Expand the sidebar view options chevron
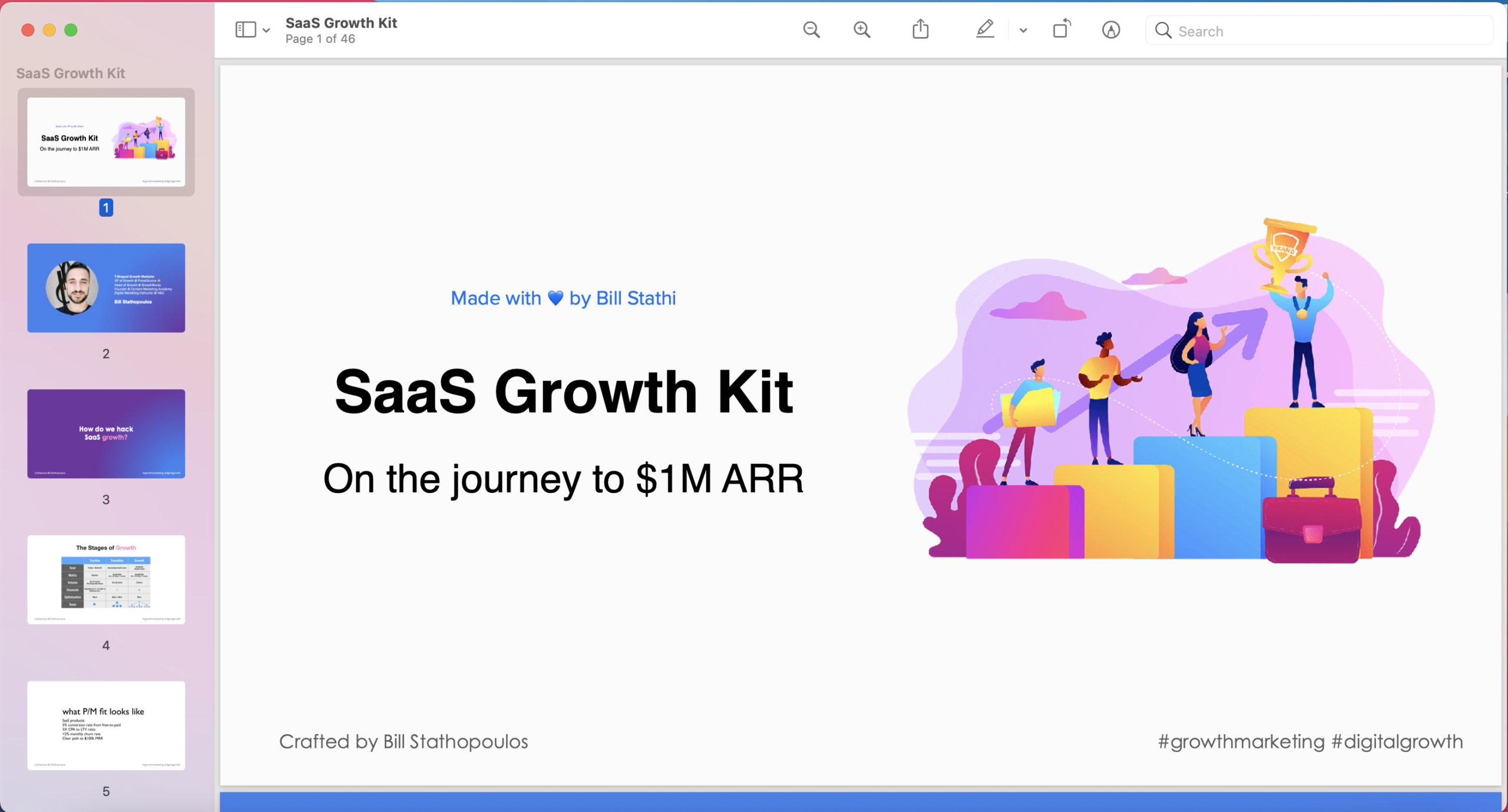 tap(266, 31)
